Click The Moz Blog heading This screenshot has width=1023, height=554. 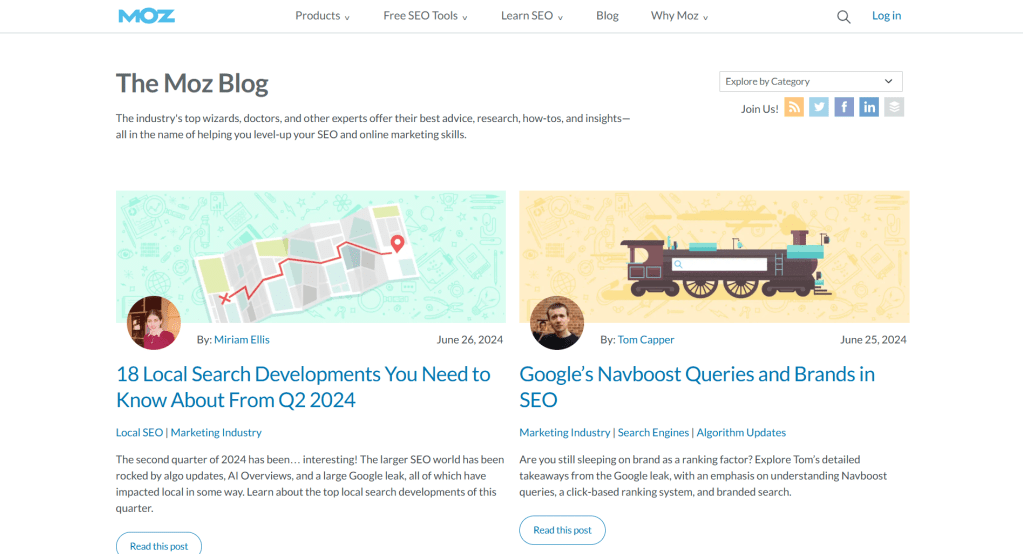click(x=192, y=84)
